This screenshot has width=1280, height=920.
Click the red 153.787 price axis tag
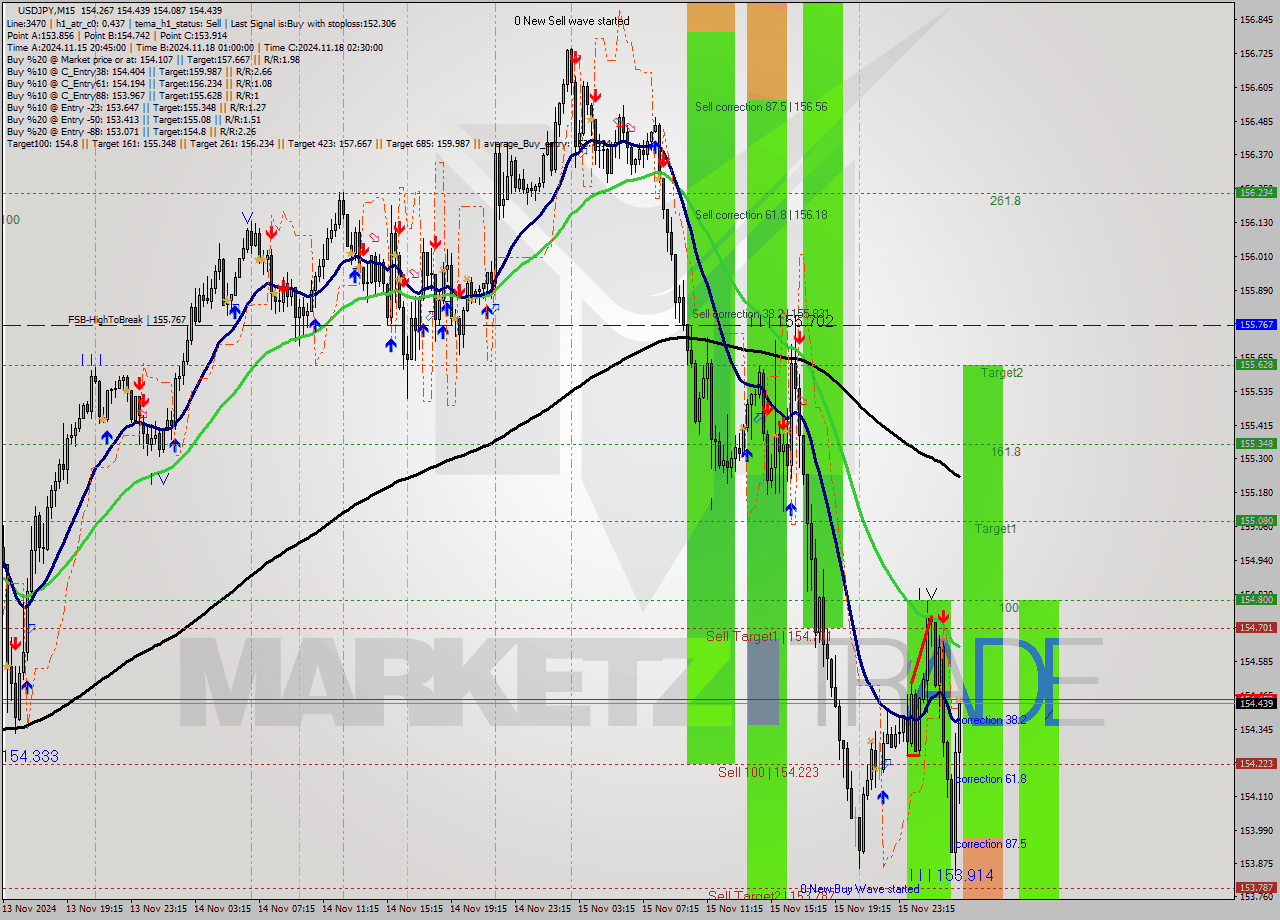[x=1256, y=887]
